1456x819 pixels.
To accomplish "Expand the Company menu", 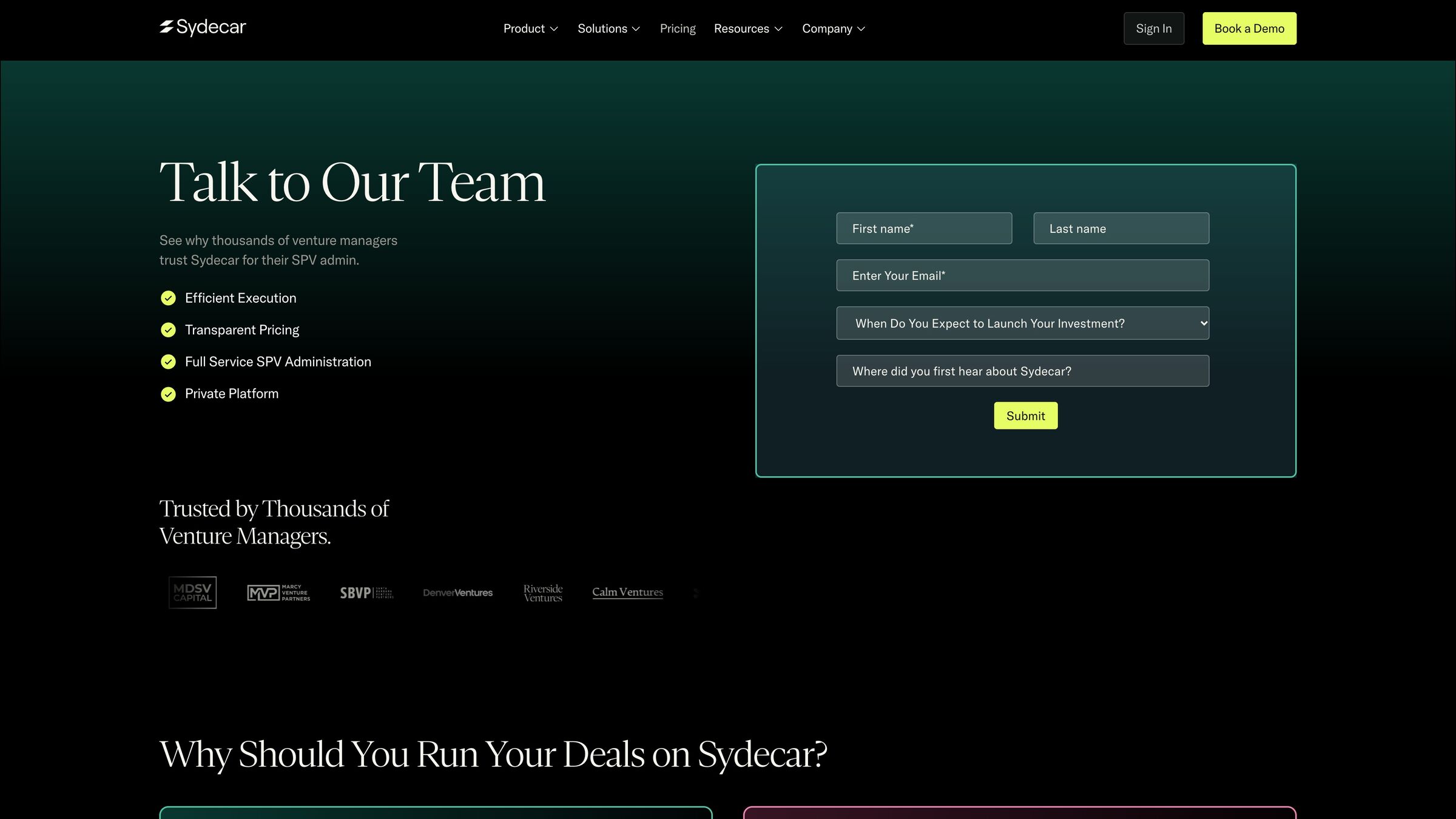I will (833, 29).
